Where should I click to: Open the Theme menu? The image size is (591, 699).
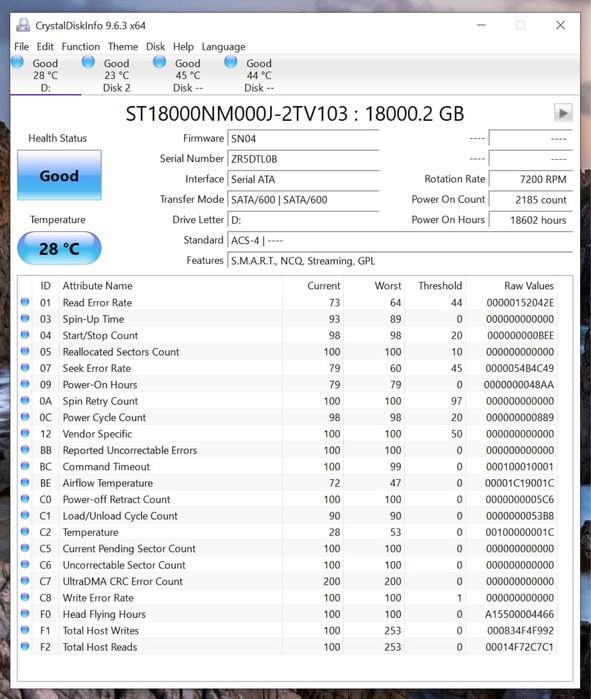(x=123, y=46)
